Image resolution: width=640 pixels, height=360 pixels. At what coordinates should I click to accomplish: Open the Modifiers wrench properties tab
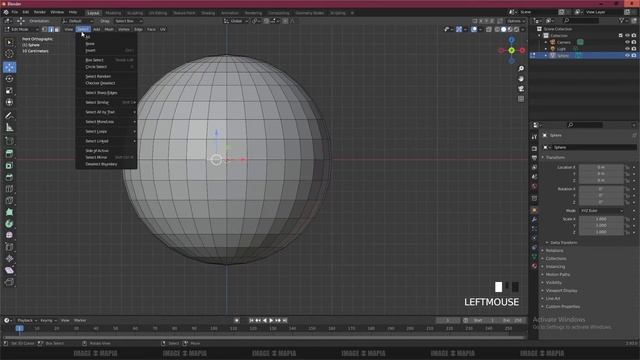coord(534,220)
